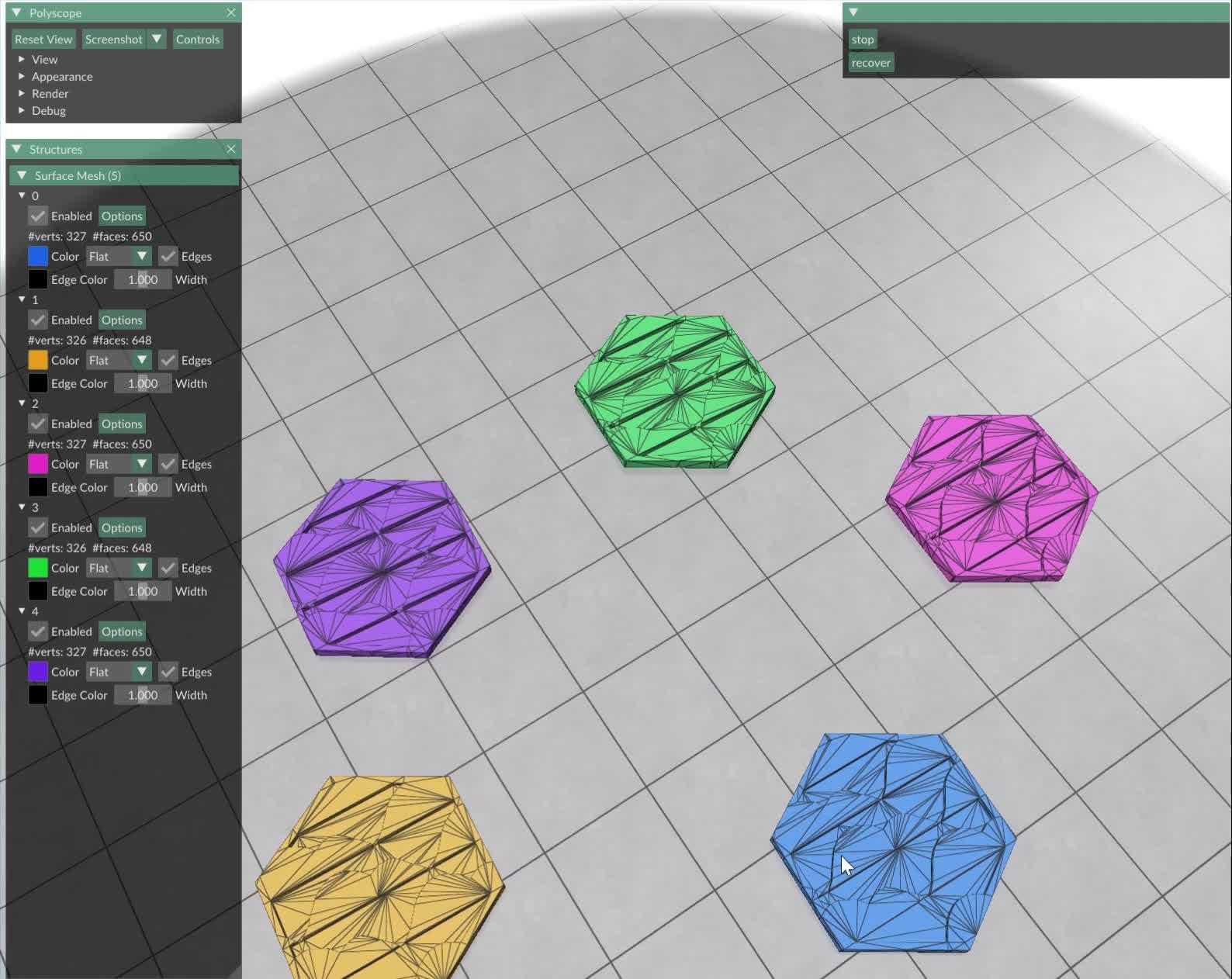Collapse the Structures panel triangle
The image size is (1232, 979).
[16, 149]
